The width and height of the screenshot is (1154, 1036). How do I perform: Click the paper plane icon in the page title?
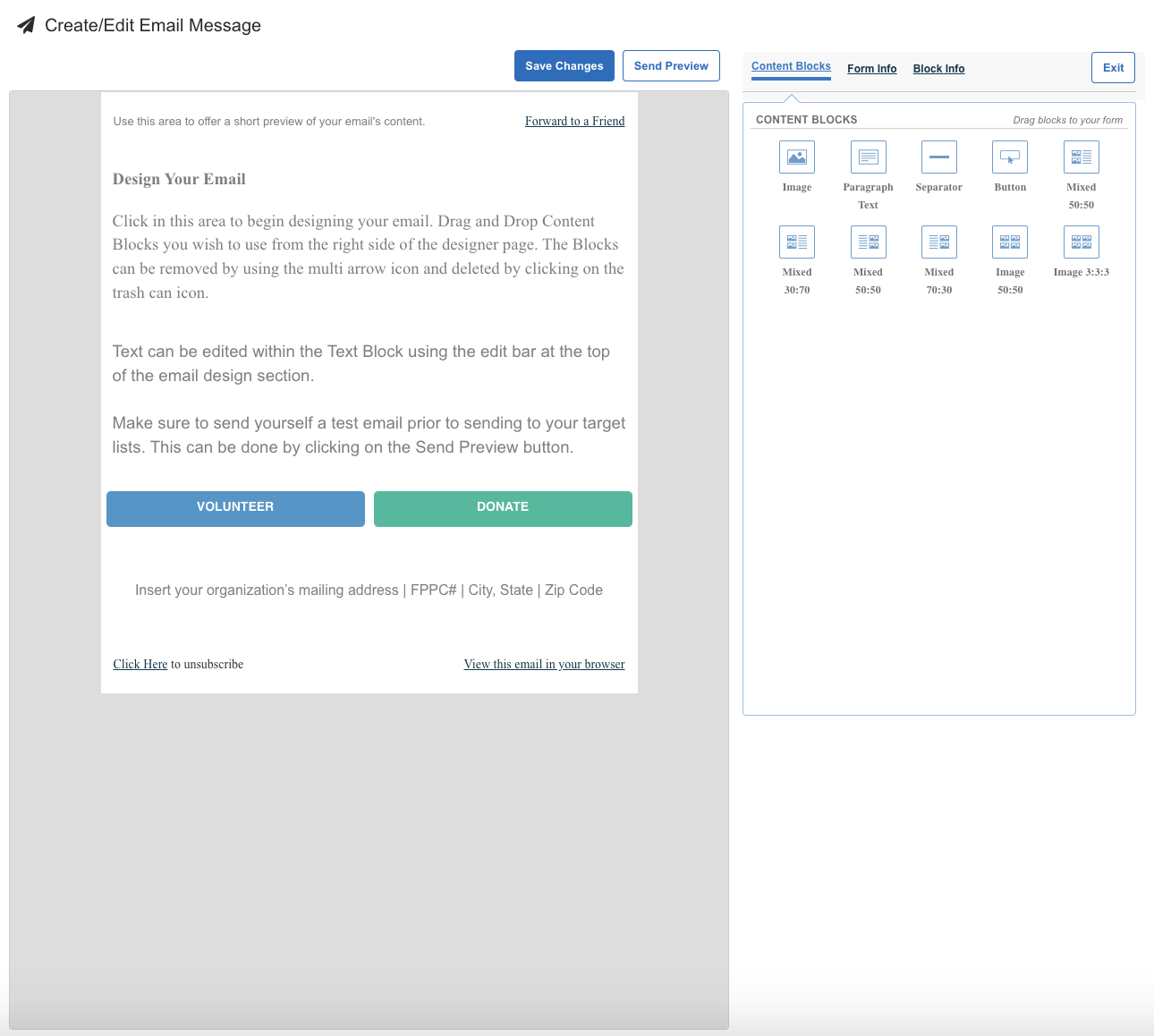point(26,25)
